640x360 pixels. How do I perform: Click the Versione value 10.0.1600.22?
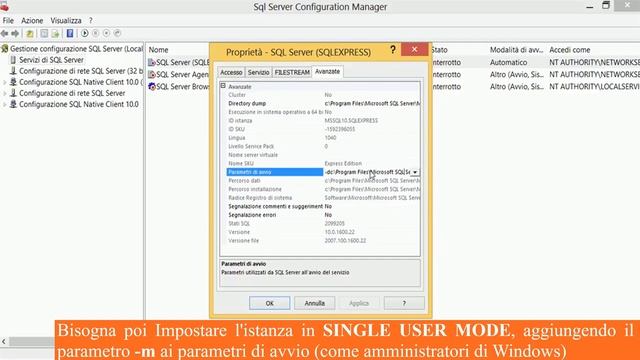pyautogui.click(x=340, y=232)
